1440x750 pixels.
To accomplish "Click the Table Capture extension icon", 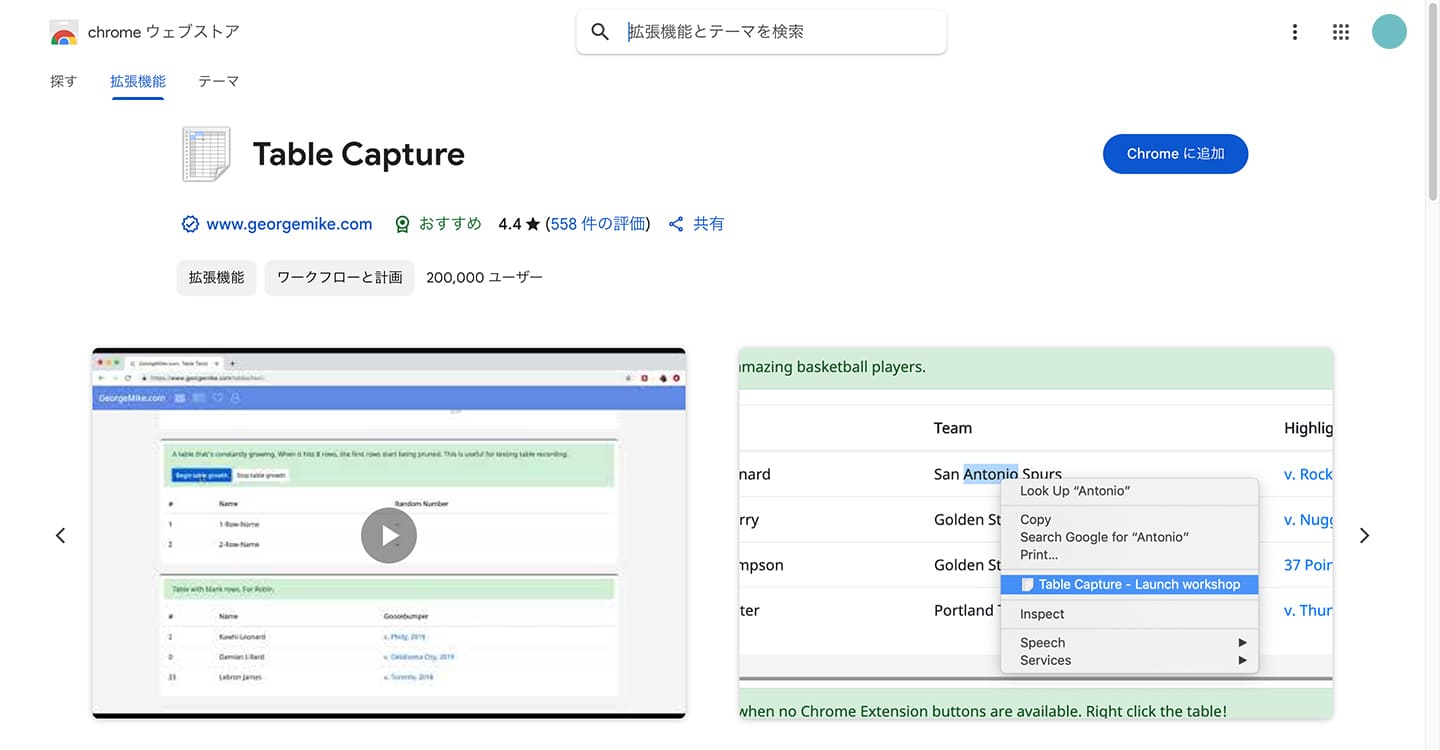I will tap(206, 154).
